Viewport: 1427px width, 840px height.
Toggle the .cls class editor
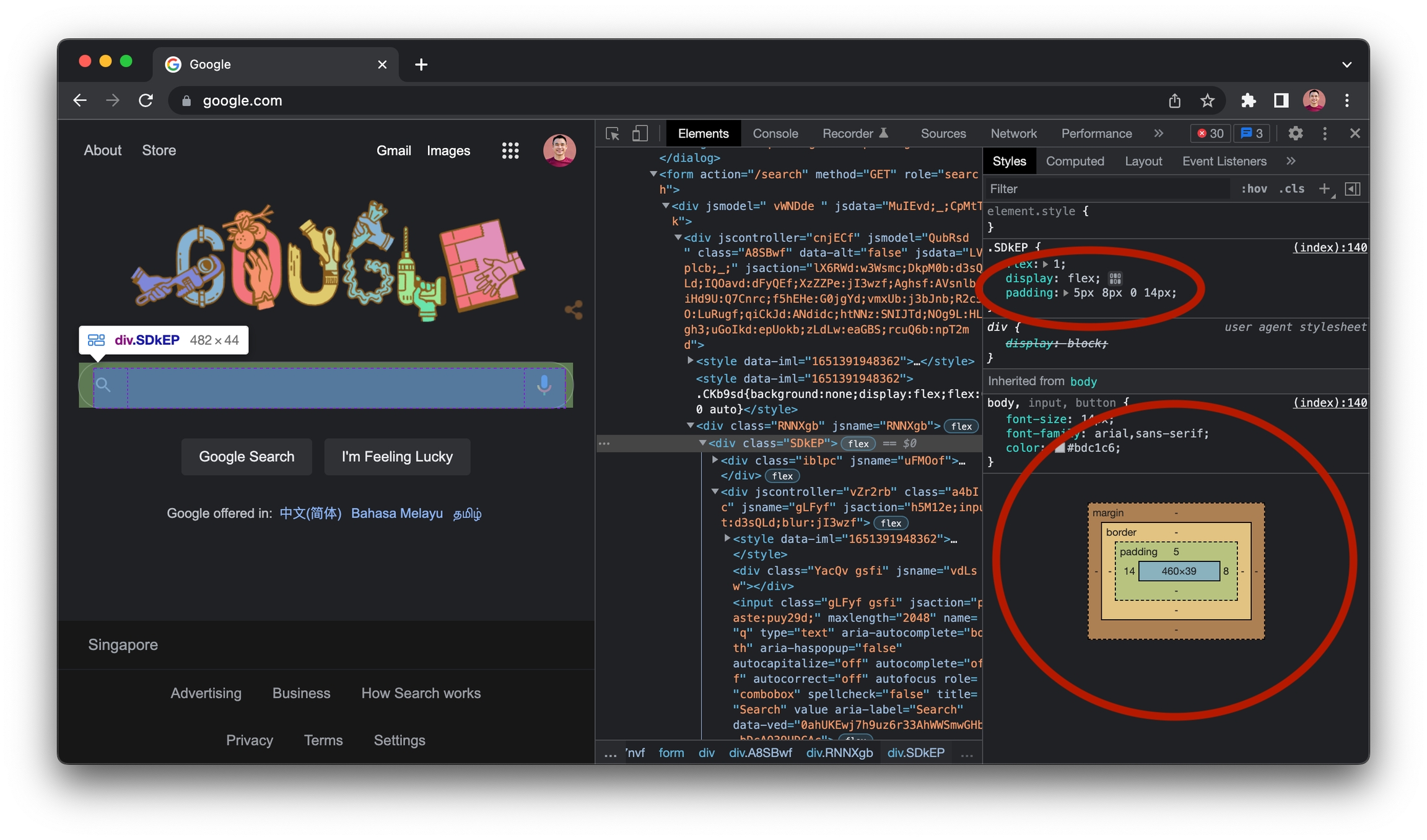[x=1291, y=189]
